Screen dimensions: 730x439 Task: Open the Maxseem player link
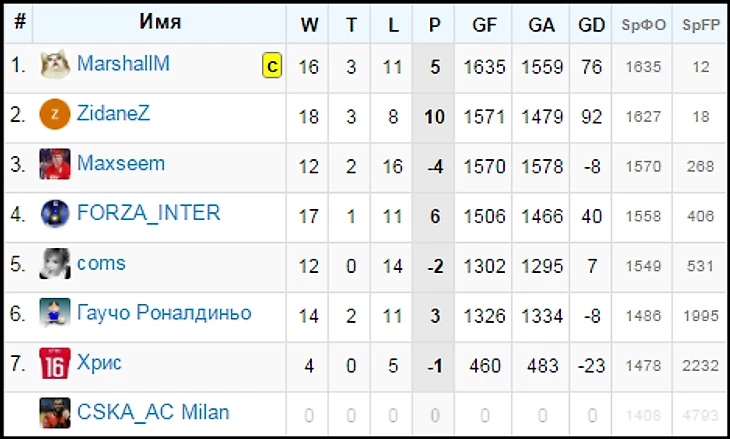coord(121,163)
